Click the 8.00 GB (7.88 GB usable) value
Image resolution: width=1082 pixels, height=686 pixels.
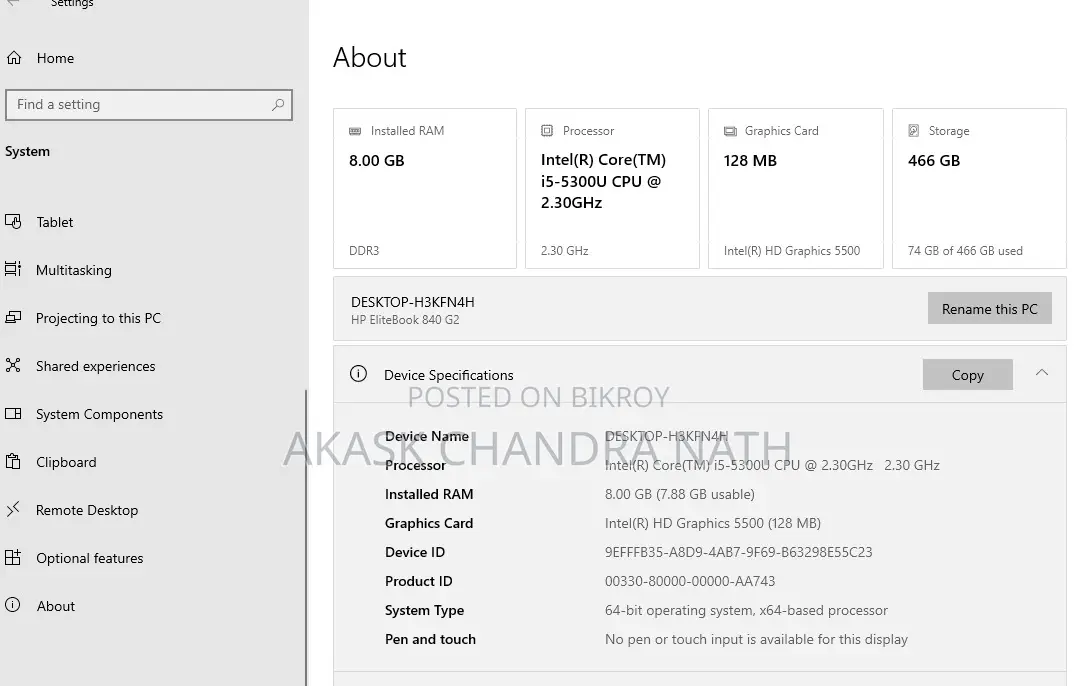pos(680,494)
